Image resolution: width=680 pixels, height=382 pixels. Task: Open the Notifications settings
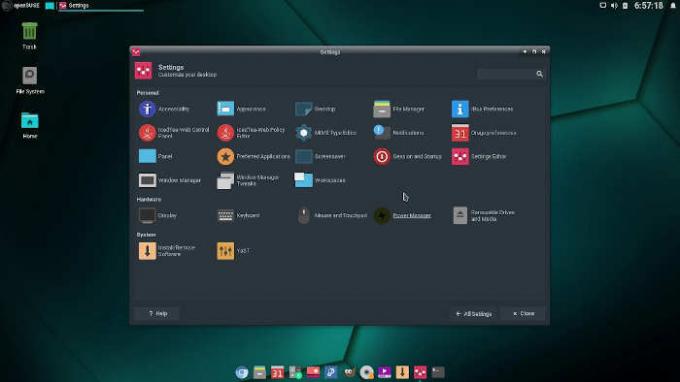click(x=399, y=133)
